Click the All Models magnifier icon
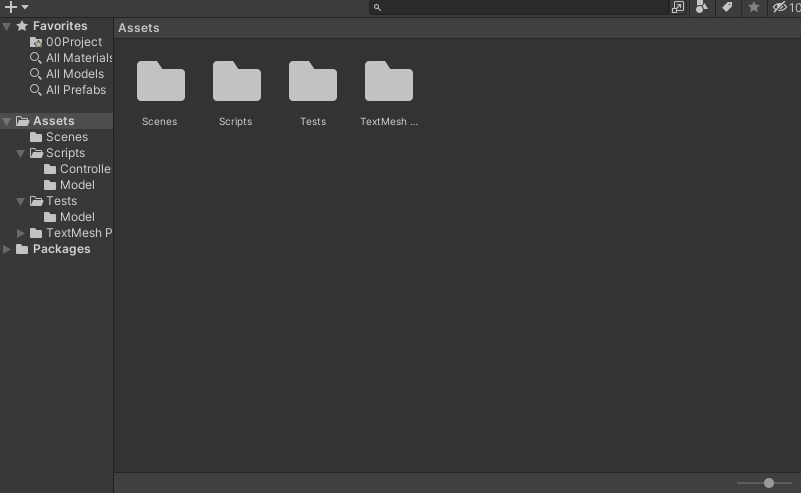The image size is (801, 493). [36, 74]
